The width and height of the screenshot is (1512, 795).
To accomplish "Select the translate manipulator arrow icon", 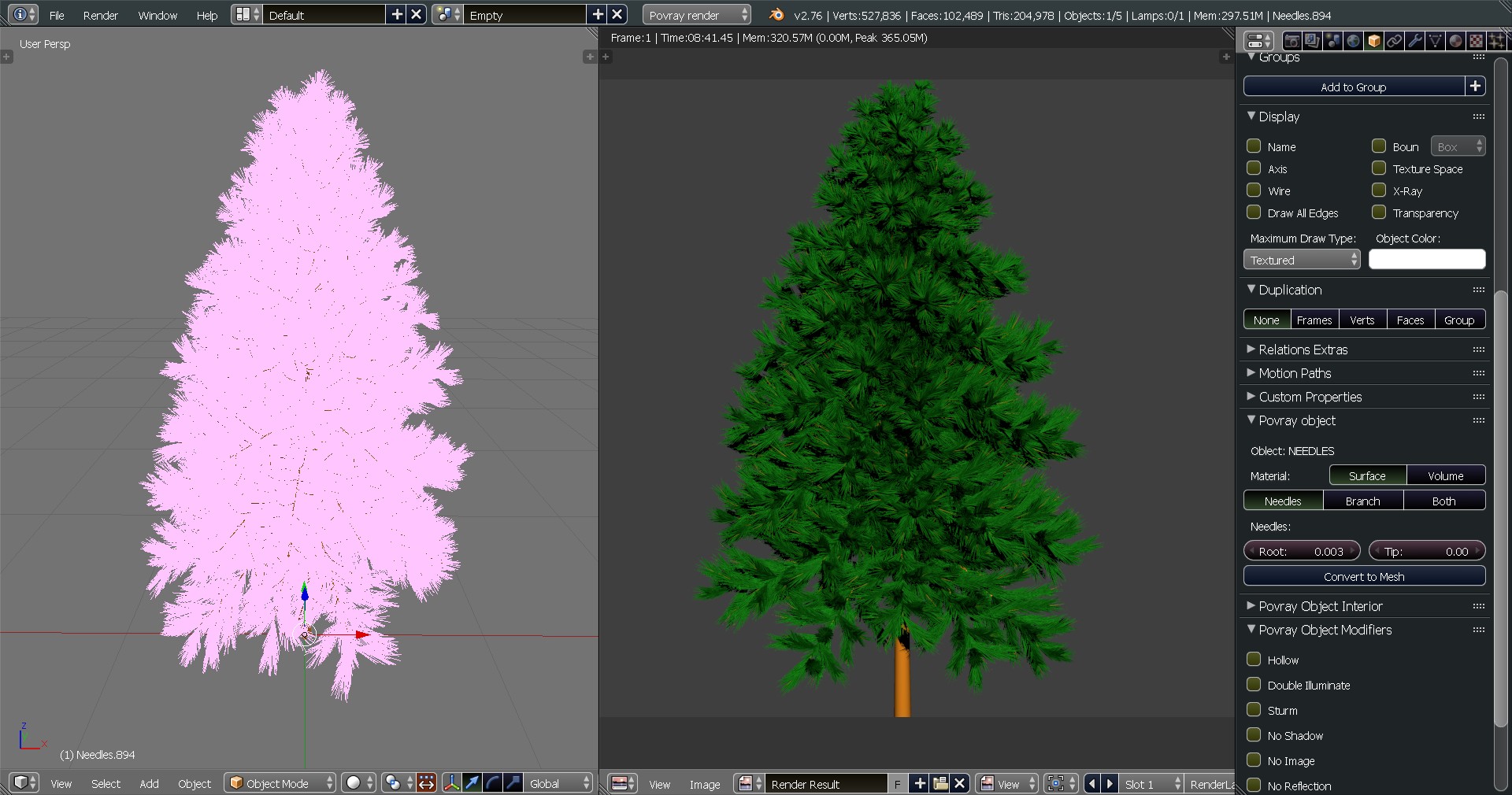I will (472, 782).
